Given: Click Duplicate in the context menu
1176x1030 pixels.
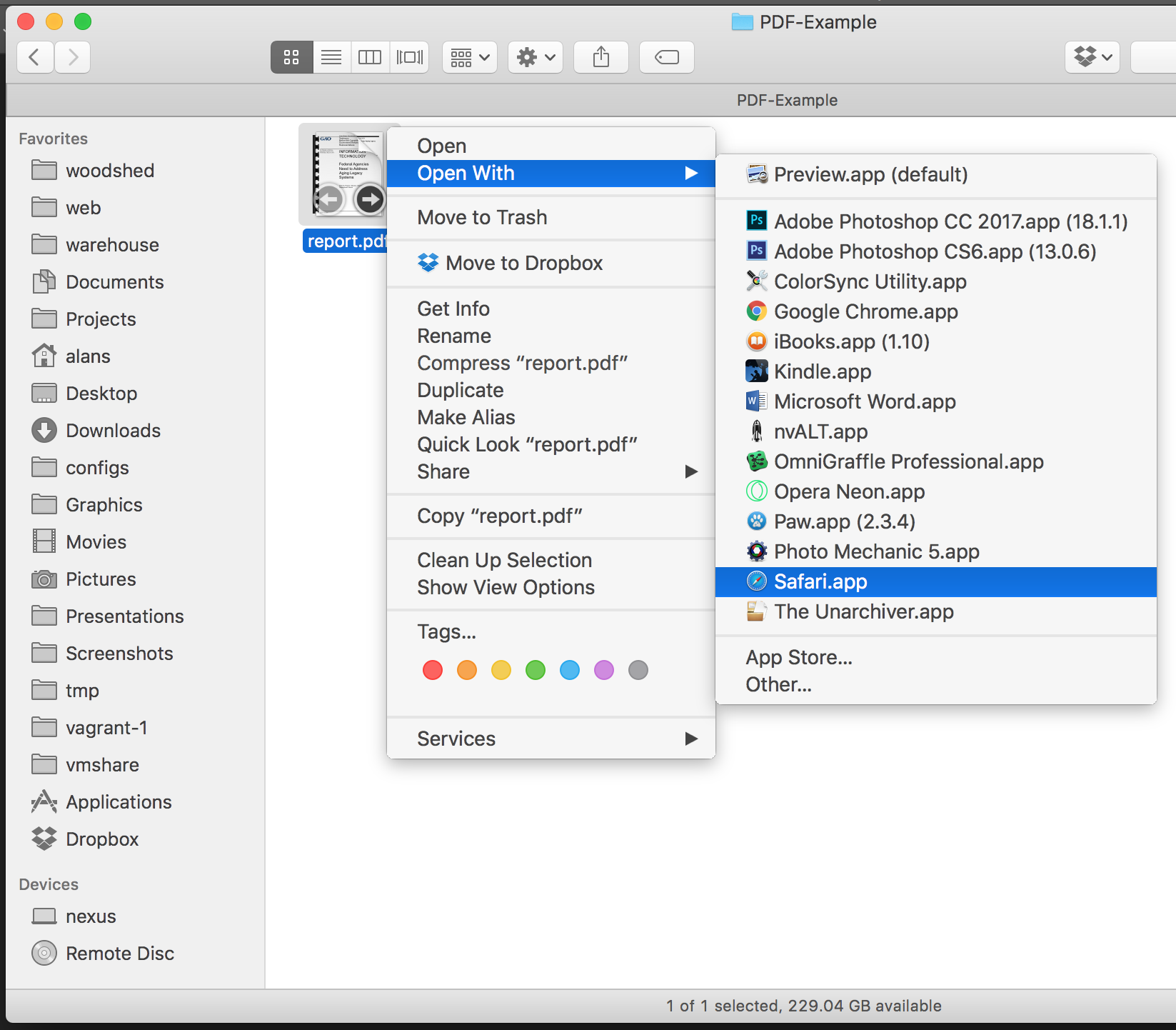Looking at the screenshot, I should click(x=551, y=390).
